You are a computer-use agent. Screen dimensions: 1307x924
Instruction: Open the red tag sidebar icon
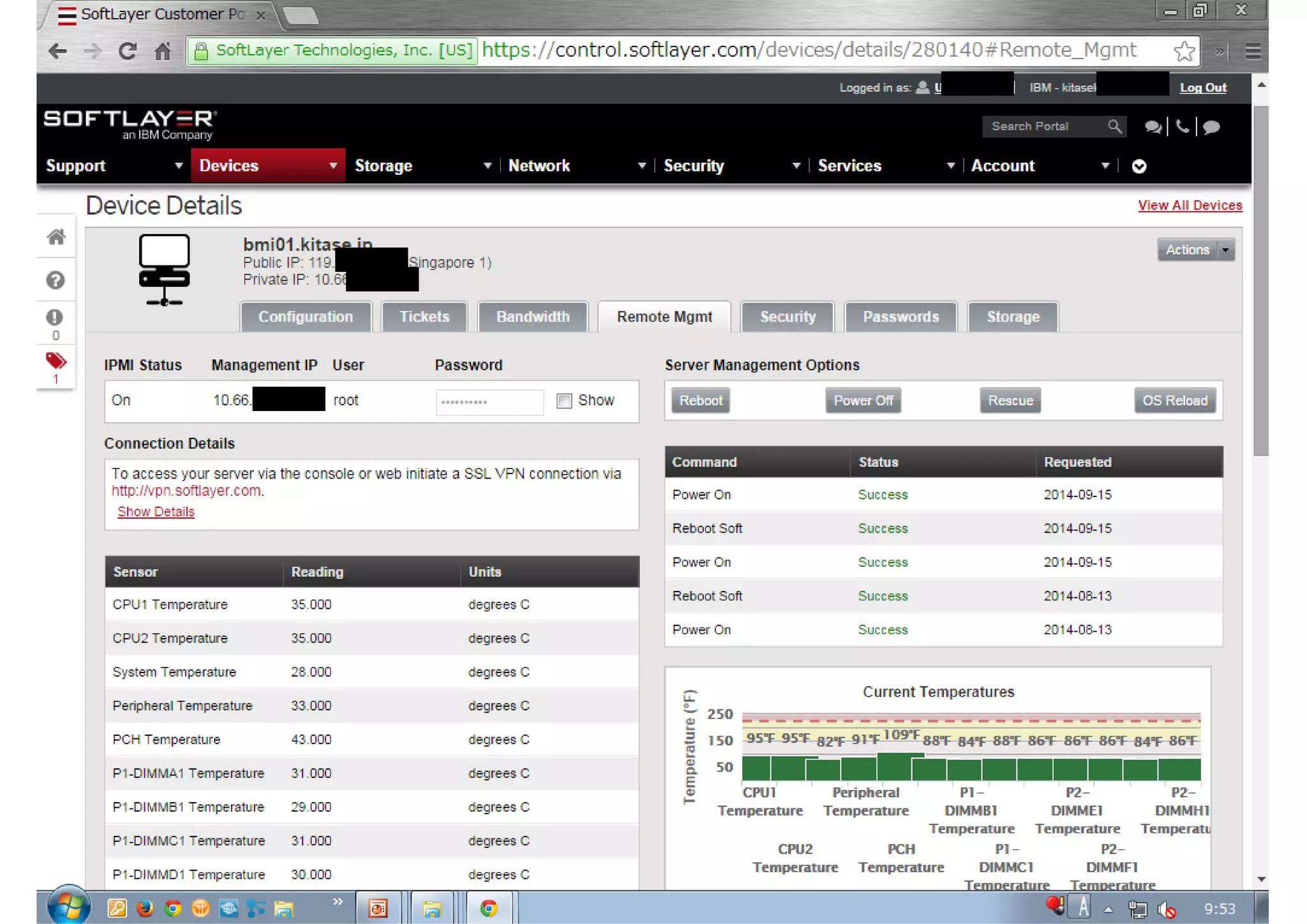(x=56, y=361)
